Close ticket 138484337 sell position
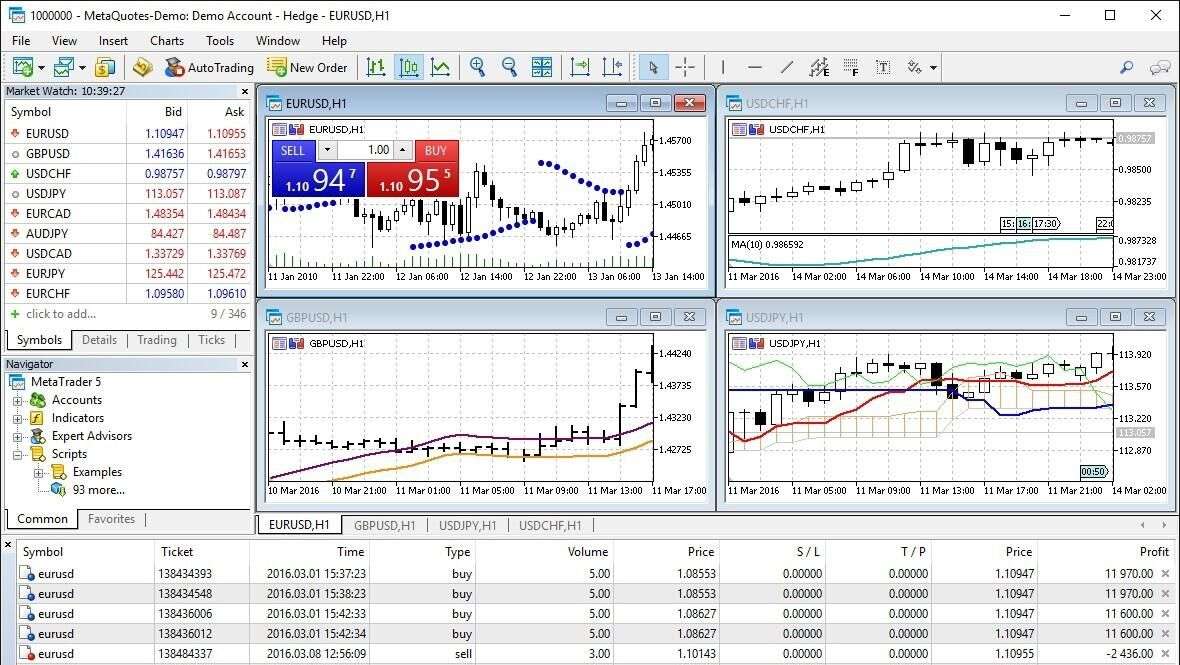The image size is (1180, 665). click(x=1166, y=654)
